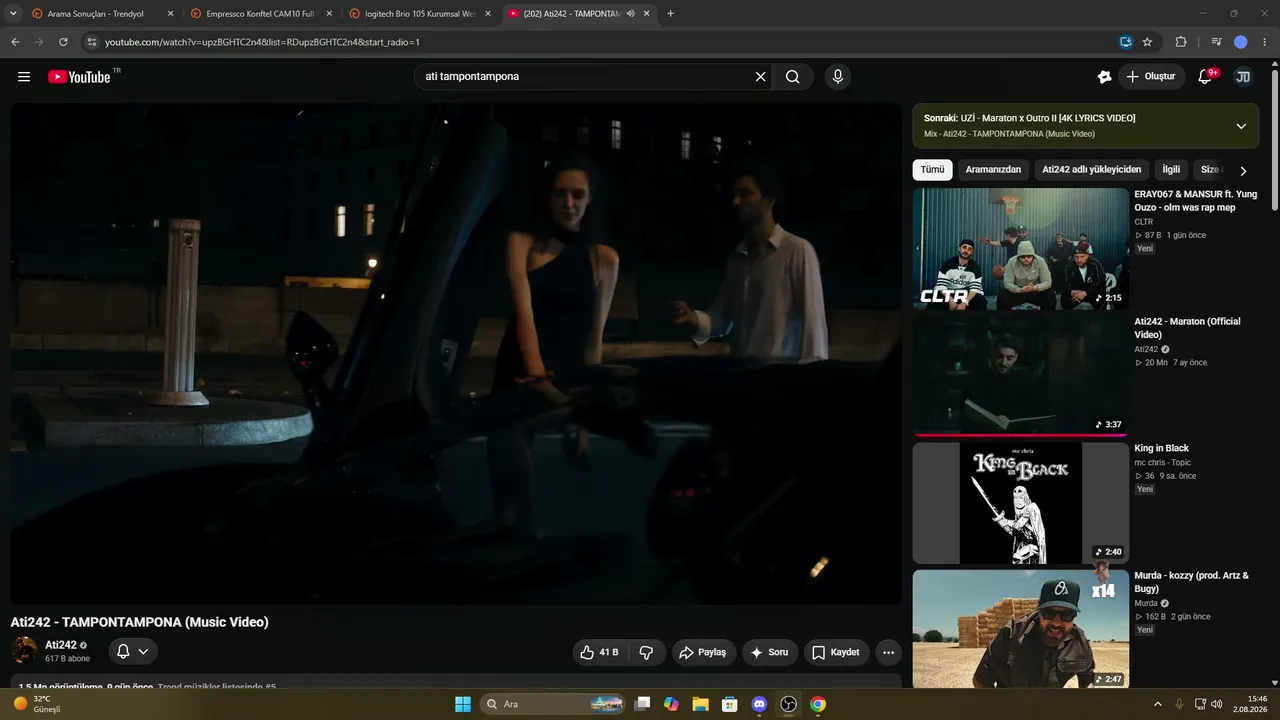Open the Ati242 channel avatar
The image size is (1280, 720).
pyautogui.click(x=24, y=651)
